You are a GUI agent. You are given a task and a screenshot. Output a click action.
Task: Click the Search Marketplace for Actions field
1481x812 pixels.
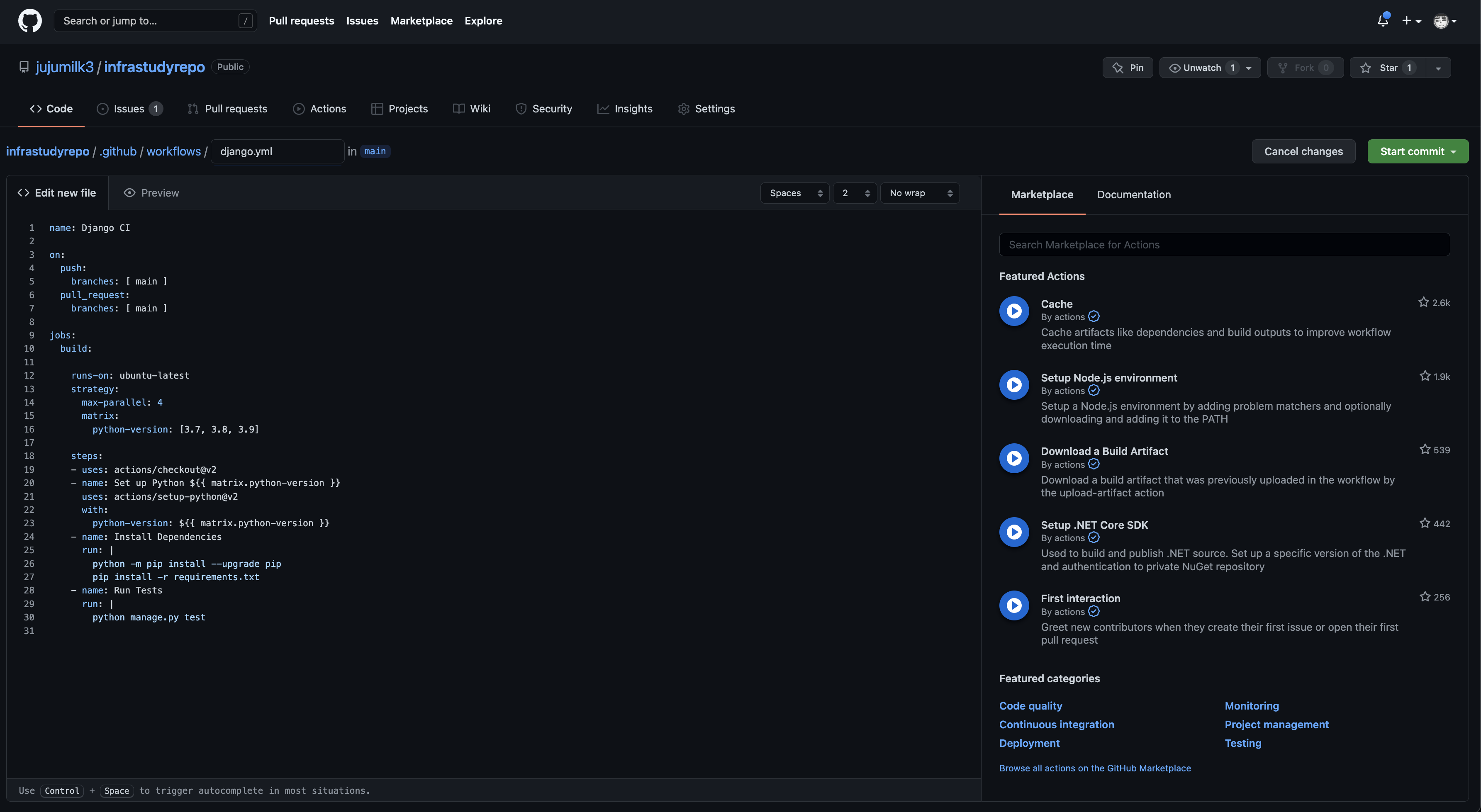point(1224,245)
